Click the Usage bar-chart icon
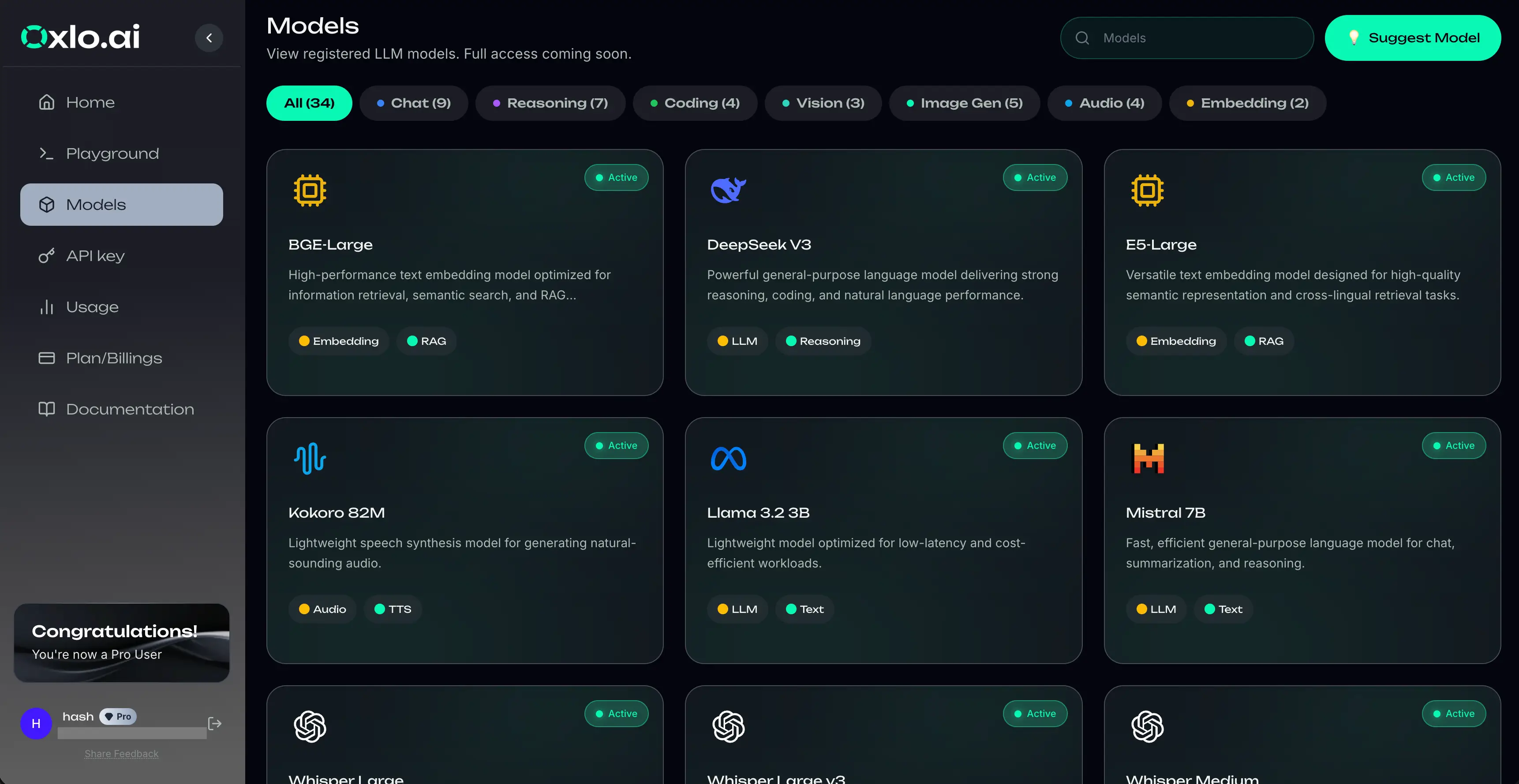The height and width of the screenshot is (784, 1519). click(x=47, y=306)
